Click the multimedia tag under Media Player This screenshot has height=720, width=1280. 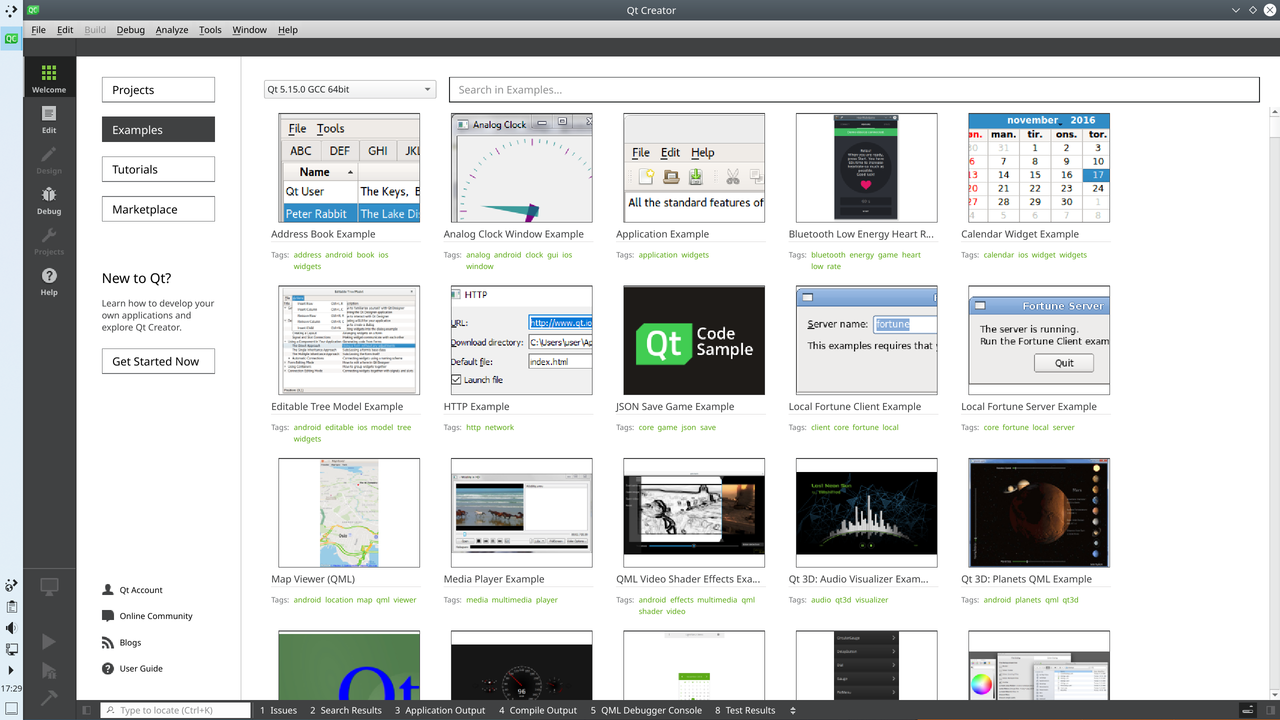[512, 600]
